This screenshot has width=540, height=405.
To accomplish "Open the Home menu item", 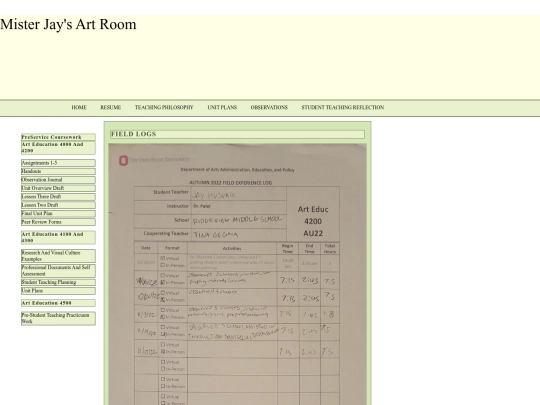I will [x=79, y=107].
